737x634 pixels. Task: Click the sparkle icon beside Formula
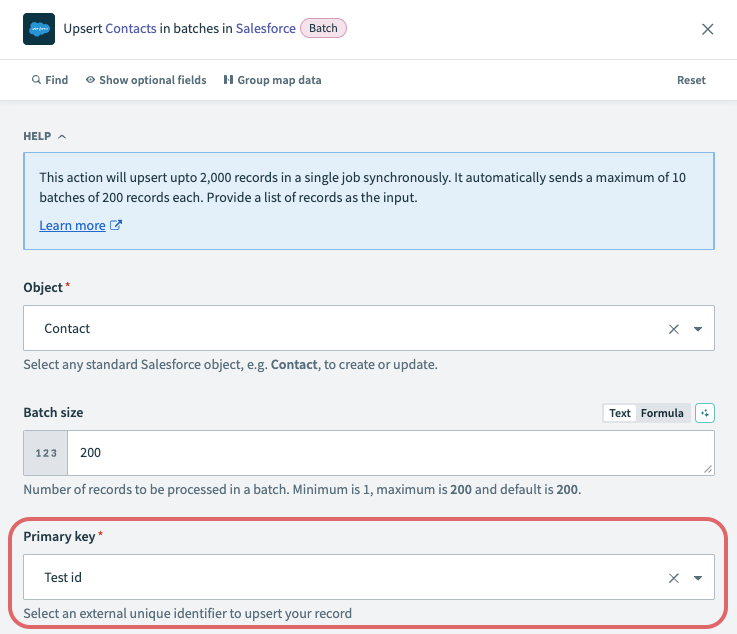tap(705, 413)
